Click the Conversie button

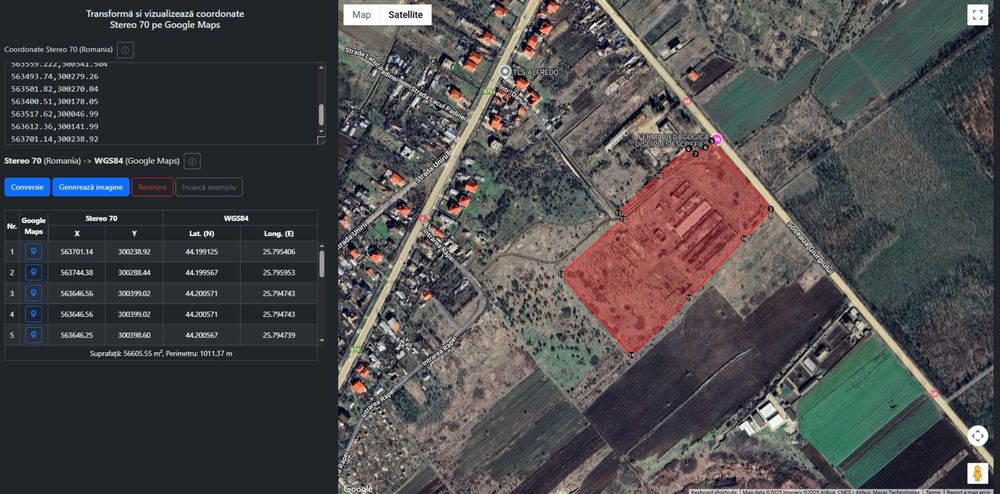point(27,187)
